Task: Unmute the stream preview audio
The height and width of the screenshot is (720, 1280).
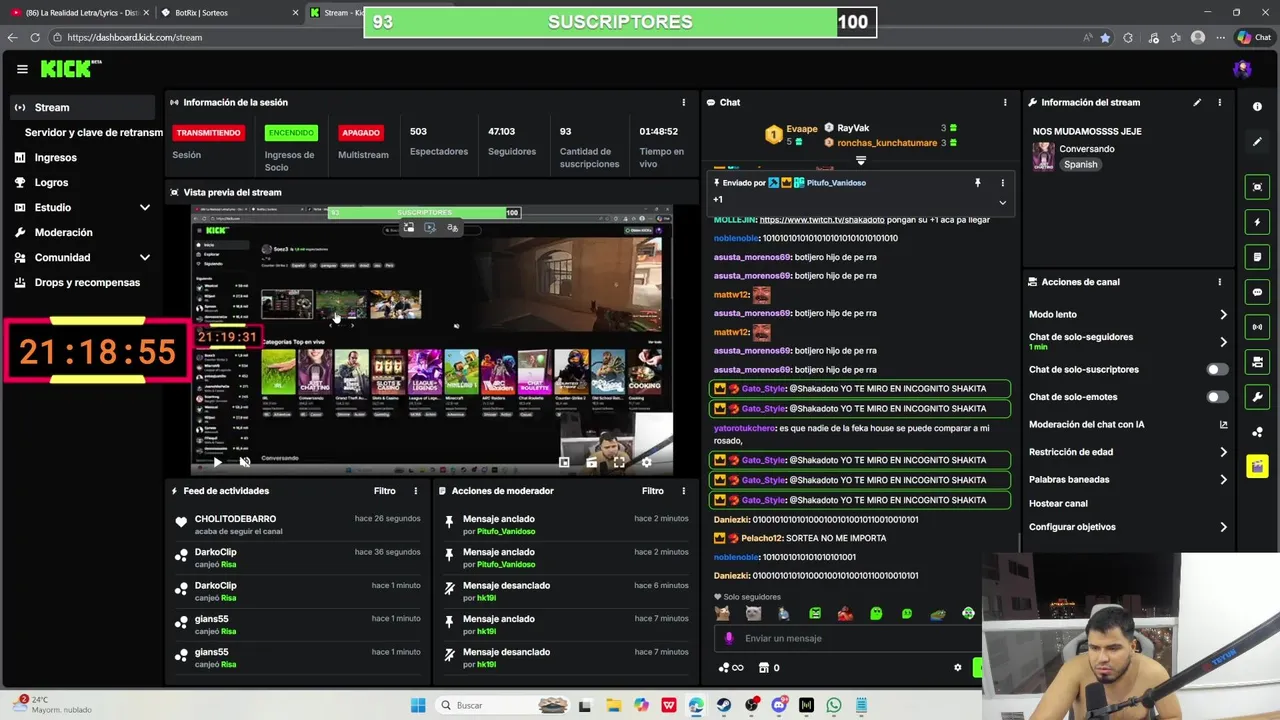Action: pyautogui.click(x=244, y=462)
